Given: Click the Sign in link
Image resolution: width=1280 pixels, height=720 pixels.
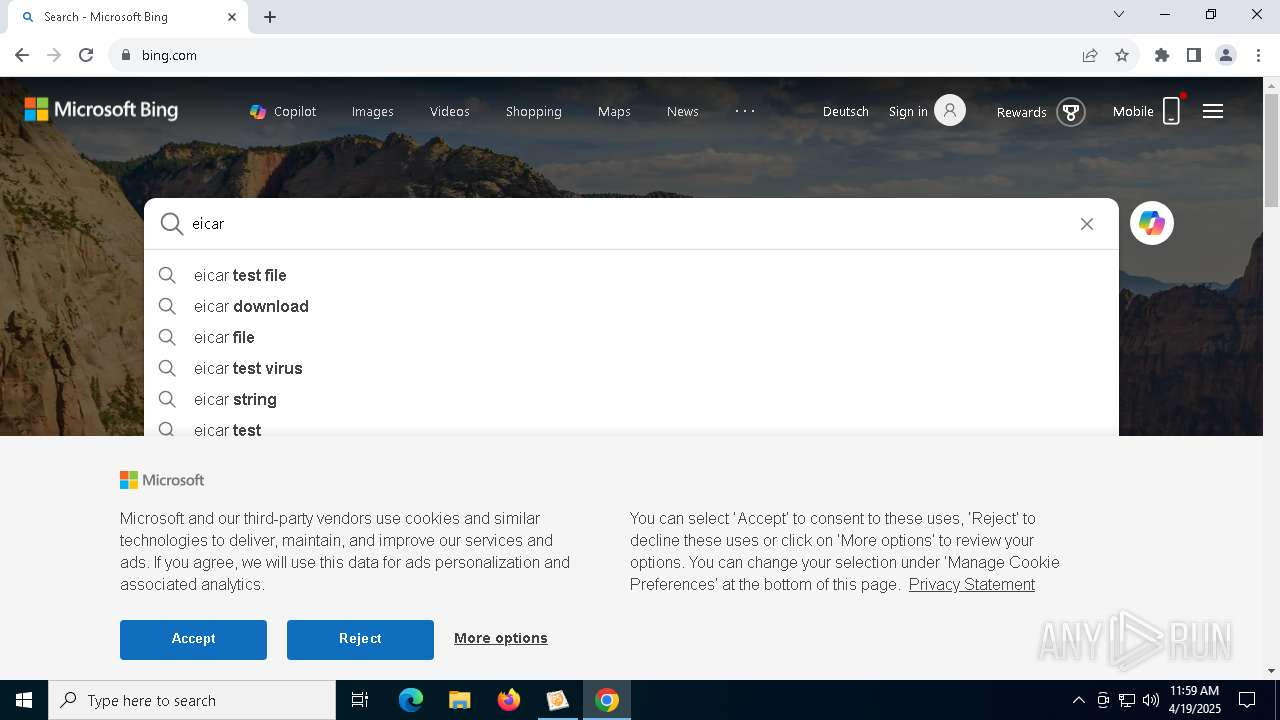Looking at the screenshot, I should click(x=908, y=111).
